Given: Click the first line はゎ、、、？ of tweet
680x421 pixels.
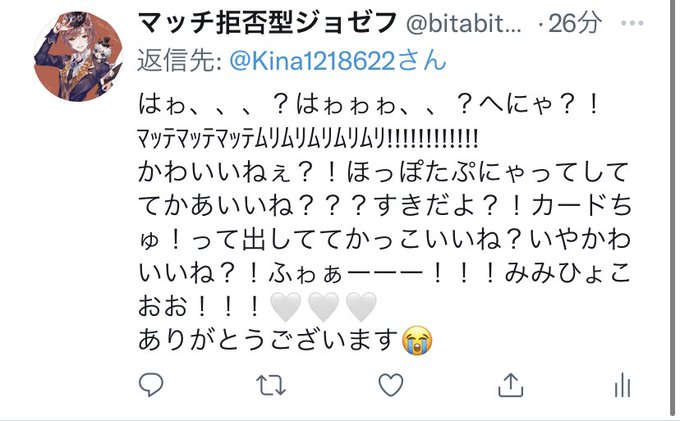Looking at the screenshot, I should pyautogui.click(x=369, y=105).
